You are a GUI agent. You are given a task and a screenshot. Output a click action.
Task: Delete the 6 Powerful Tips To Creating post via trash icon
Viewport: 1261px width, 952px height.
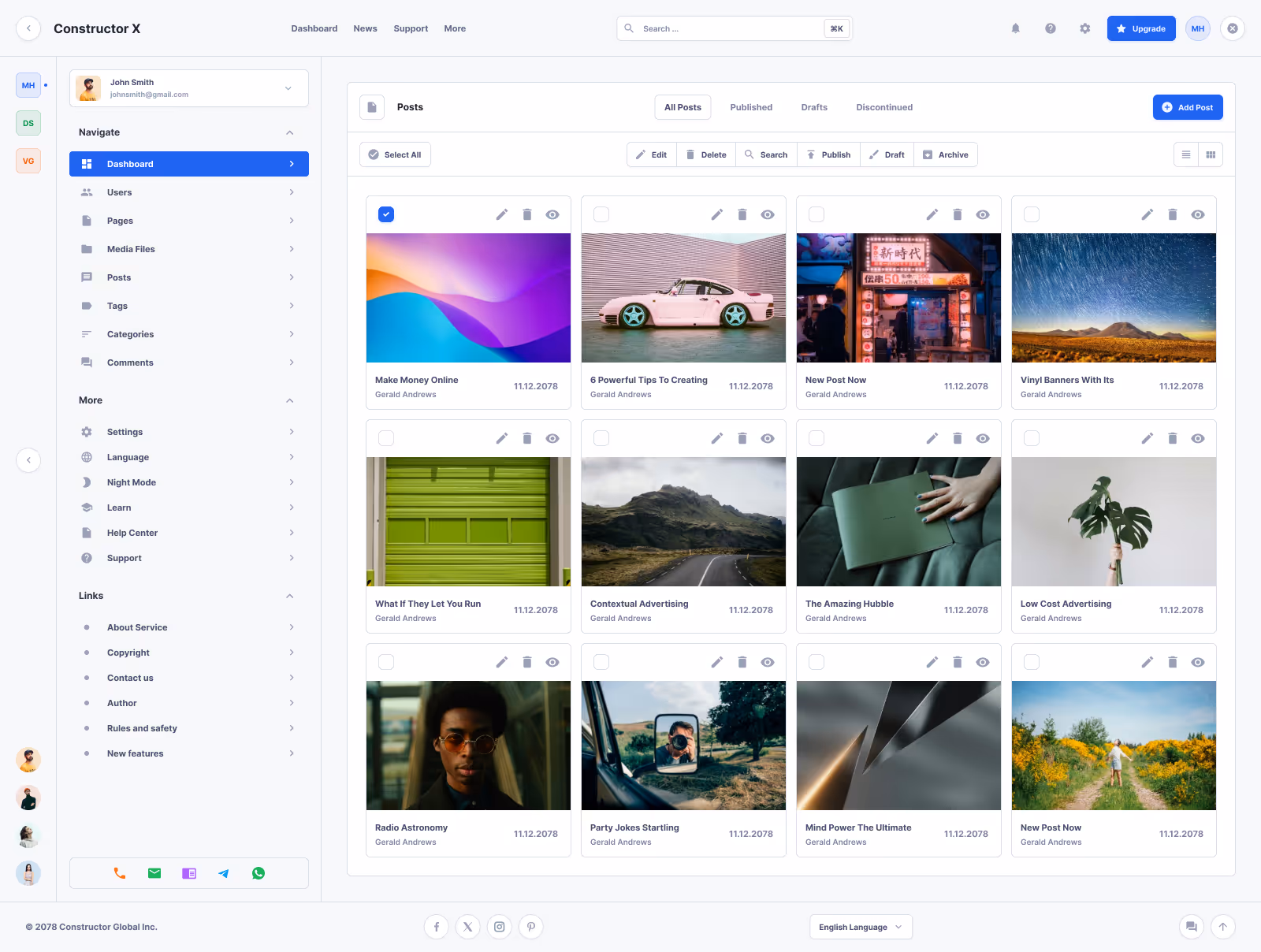coord(742,214)
